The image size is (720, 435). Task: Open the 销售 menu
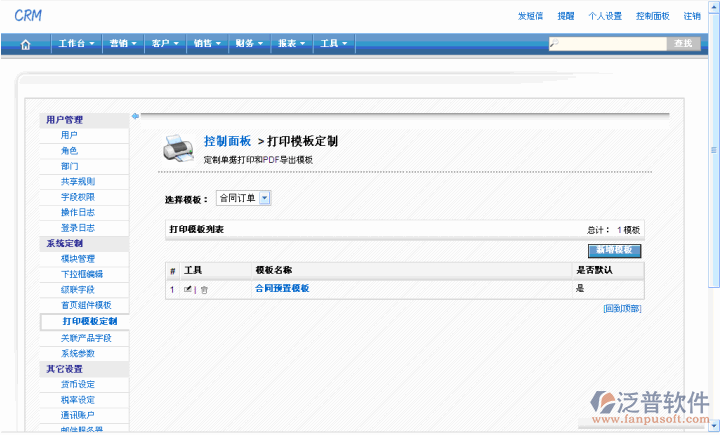pyautogui.click(x=206, y=44)
